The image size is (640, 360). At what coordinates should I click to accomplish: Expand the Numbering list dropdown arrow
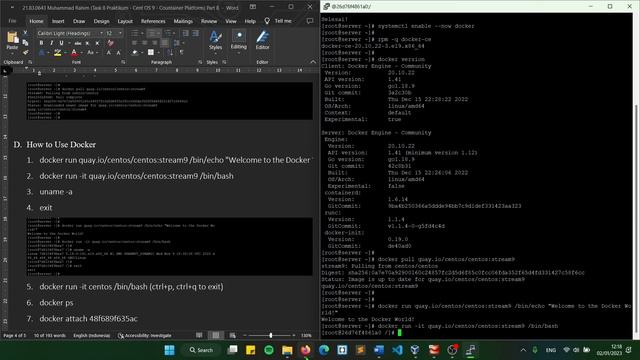(158, 33)
